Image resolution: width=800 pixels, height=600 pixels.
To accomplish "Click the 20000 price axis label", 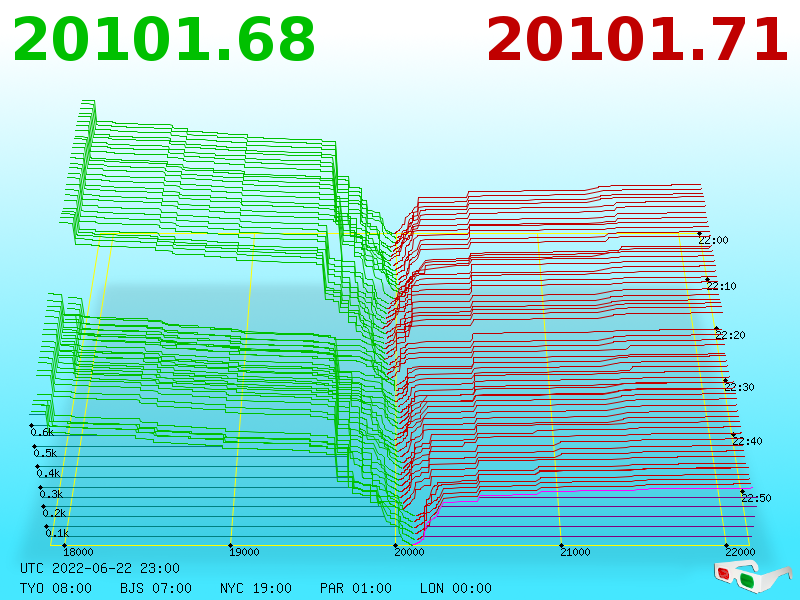I will click(410, 552).
